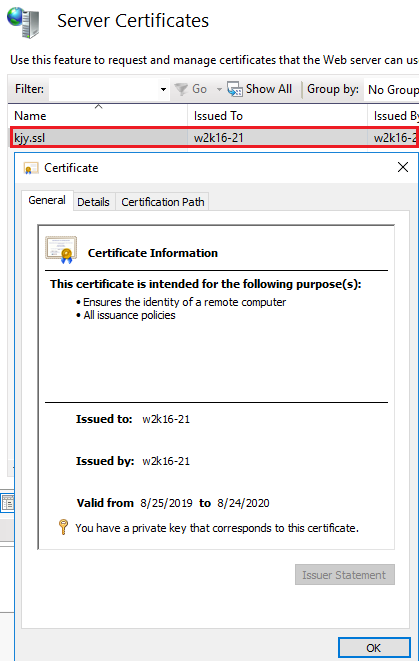Click w2k16-21 in the Issued To column
This screenshot has width=419, height=661.
[218, 138]
